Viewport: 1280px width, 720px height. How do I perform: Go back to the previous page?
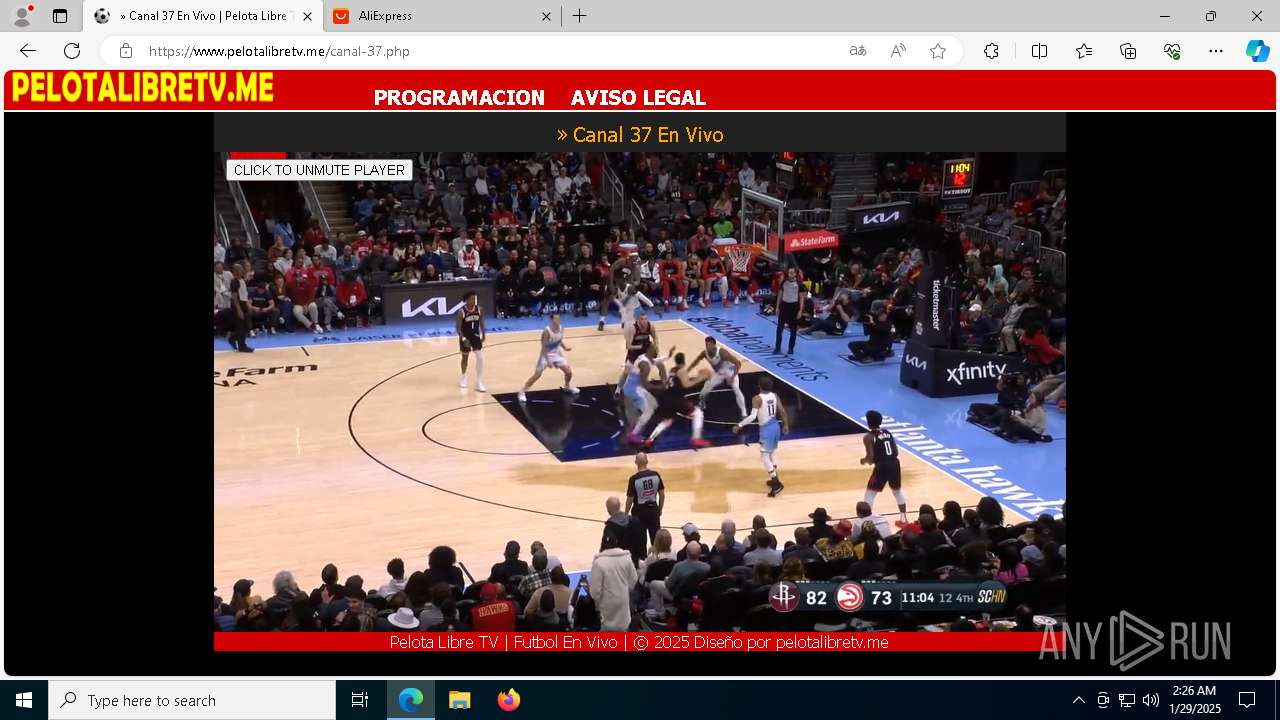point(28,51)
